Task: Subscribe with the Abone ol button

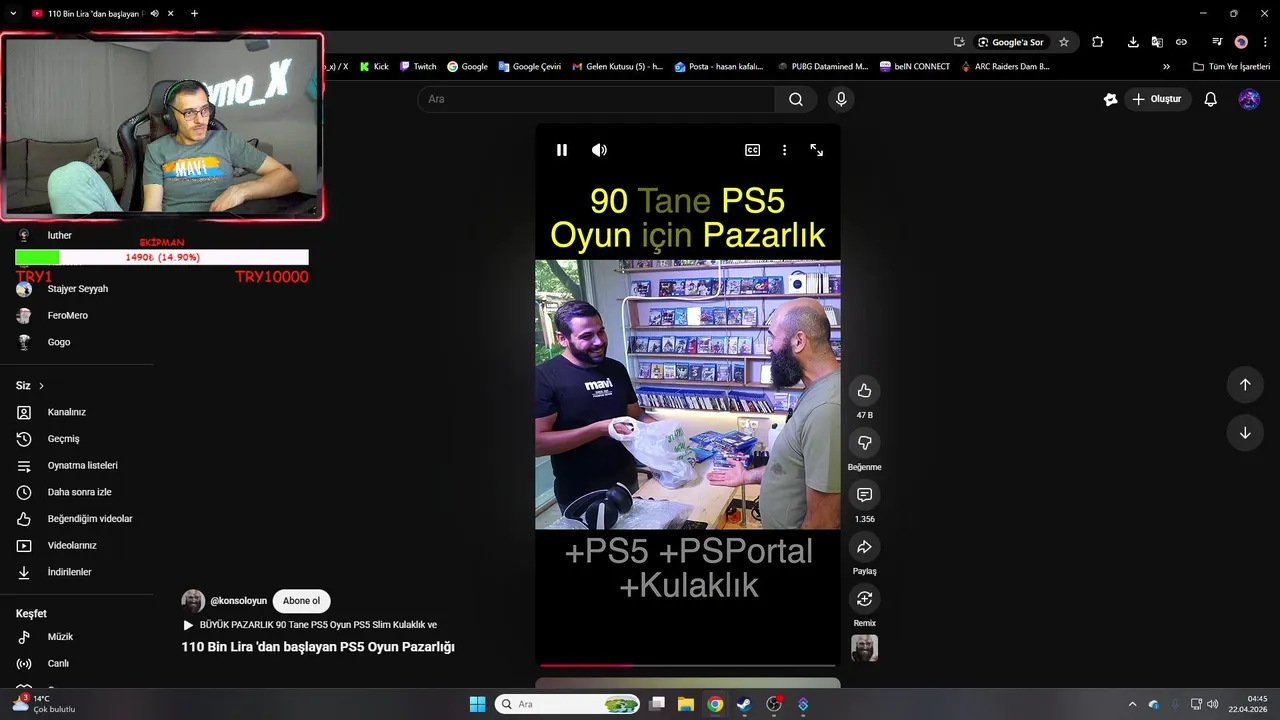Action: coord(301,601)
